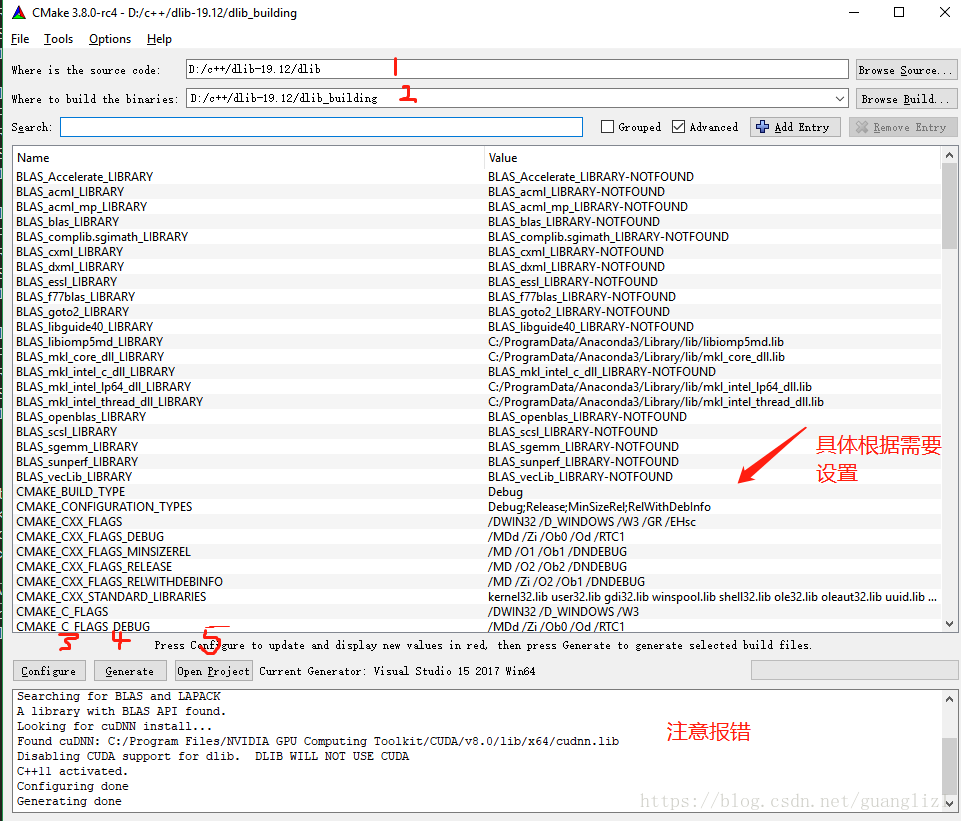
Task: Click the source code path field
Action: [517, 69]
